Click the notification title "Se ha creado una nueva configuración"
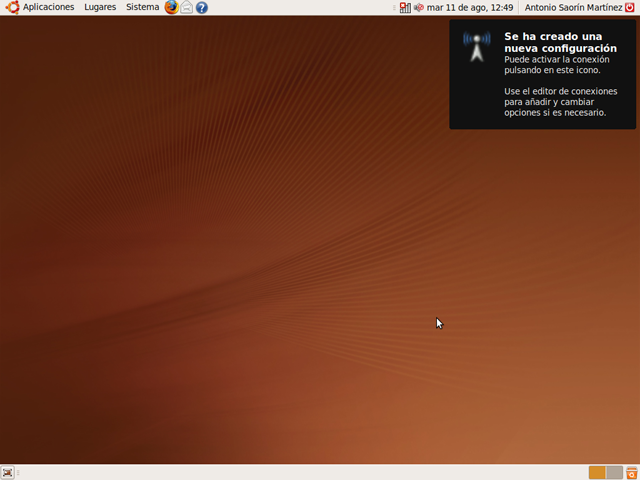 pos(560,42)
